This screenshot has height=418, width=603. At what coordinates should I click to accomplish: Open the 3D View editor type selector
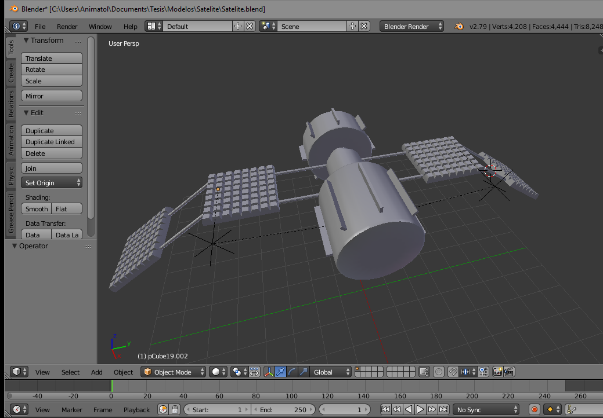19,372
